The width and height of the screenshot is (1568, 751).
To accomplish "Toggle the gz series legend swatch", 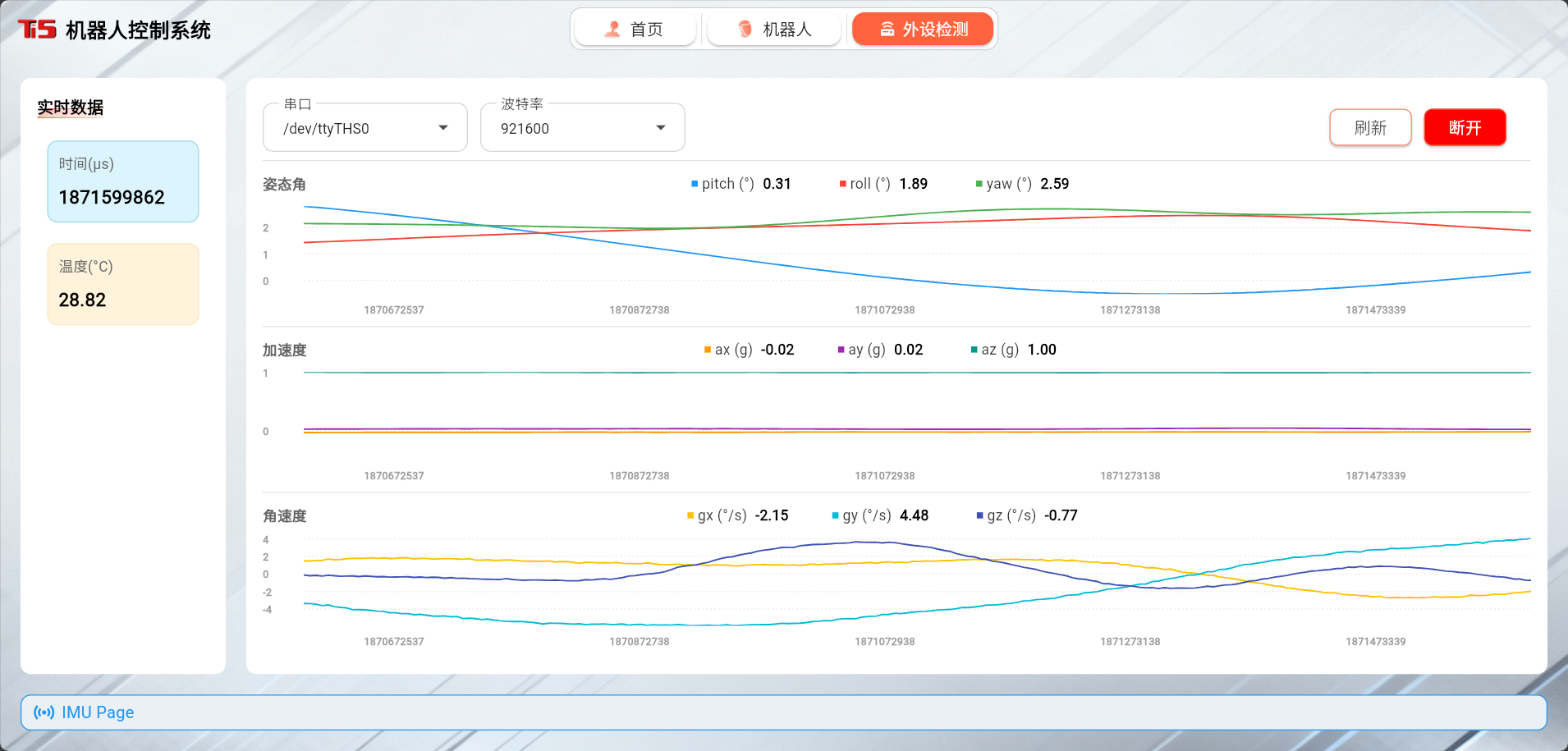I will point(979,515).
